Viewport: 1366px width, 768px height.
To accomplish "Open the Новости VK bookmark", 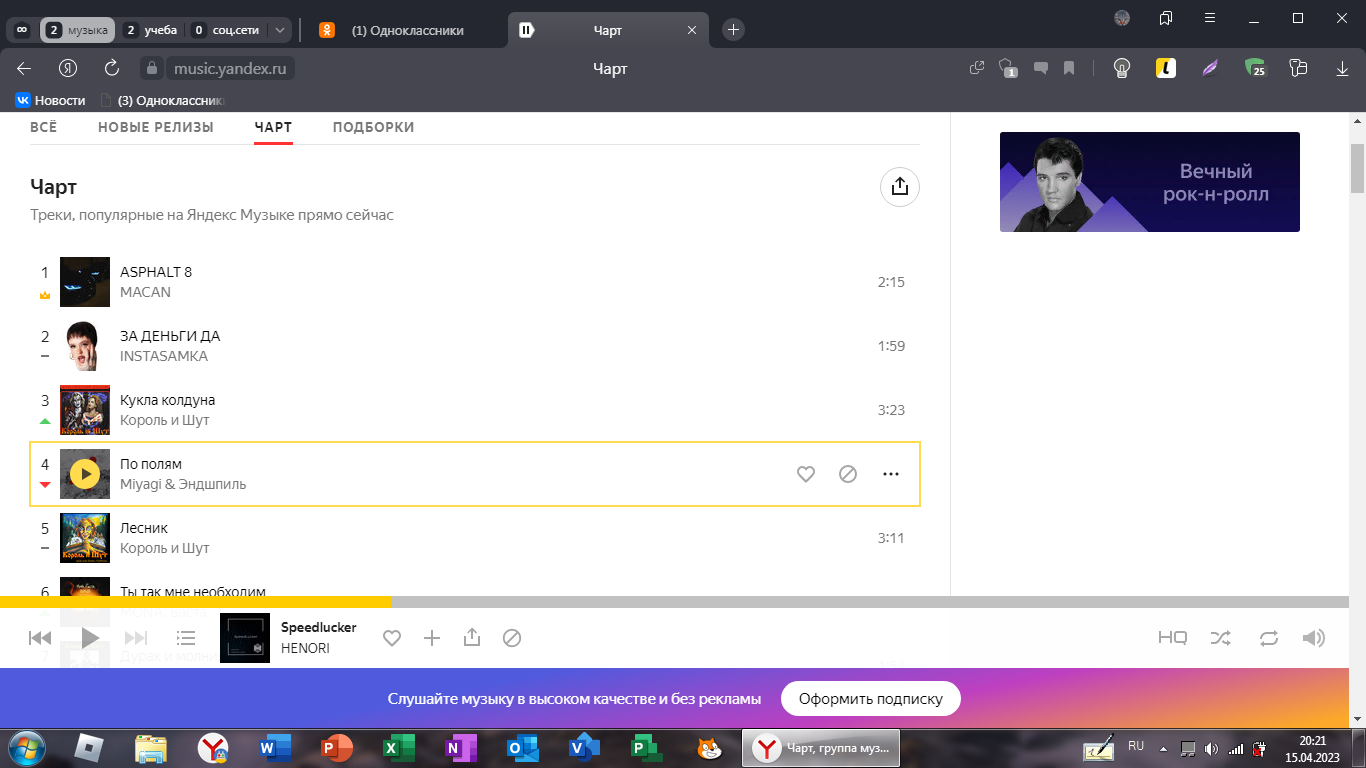I will (x=50, y=100).
